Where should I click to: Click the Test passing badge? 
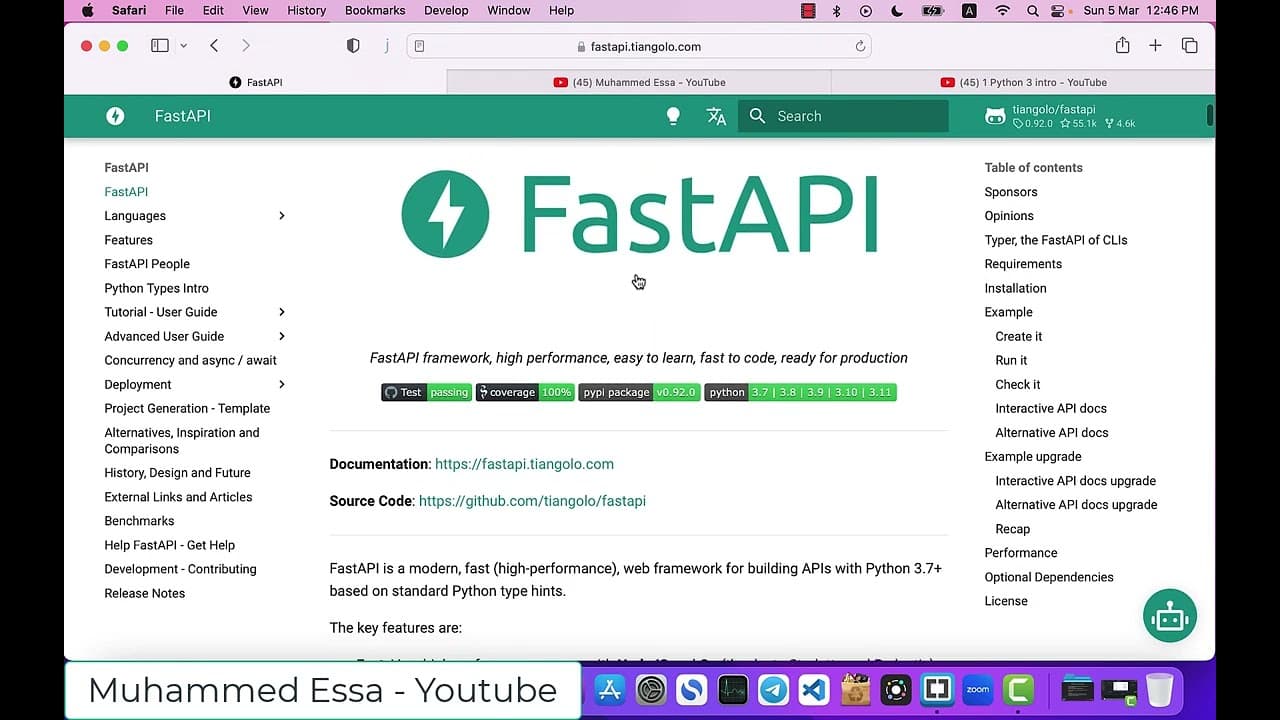point(426,392)
